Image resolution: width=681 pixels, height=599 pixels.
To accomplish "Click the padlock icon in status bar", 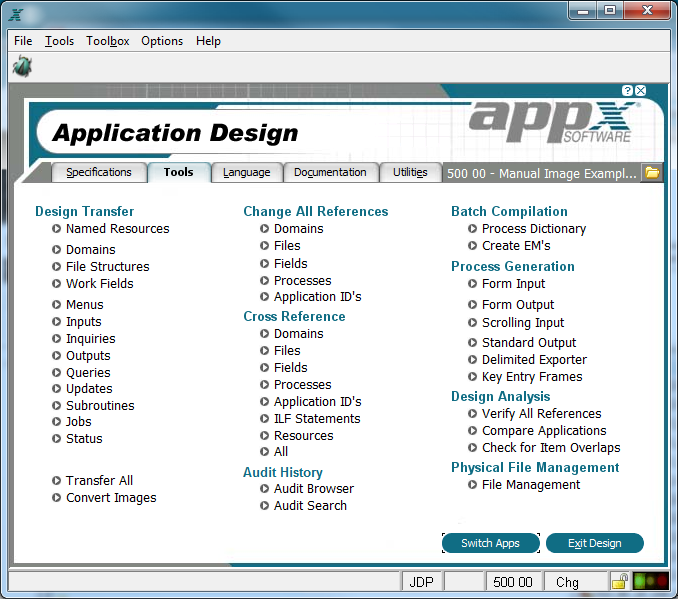I will pyautogui.click(x=619, y=581).
